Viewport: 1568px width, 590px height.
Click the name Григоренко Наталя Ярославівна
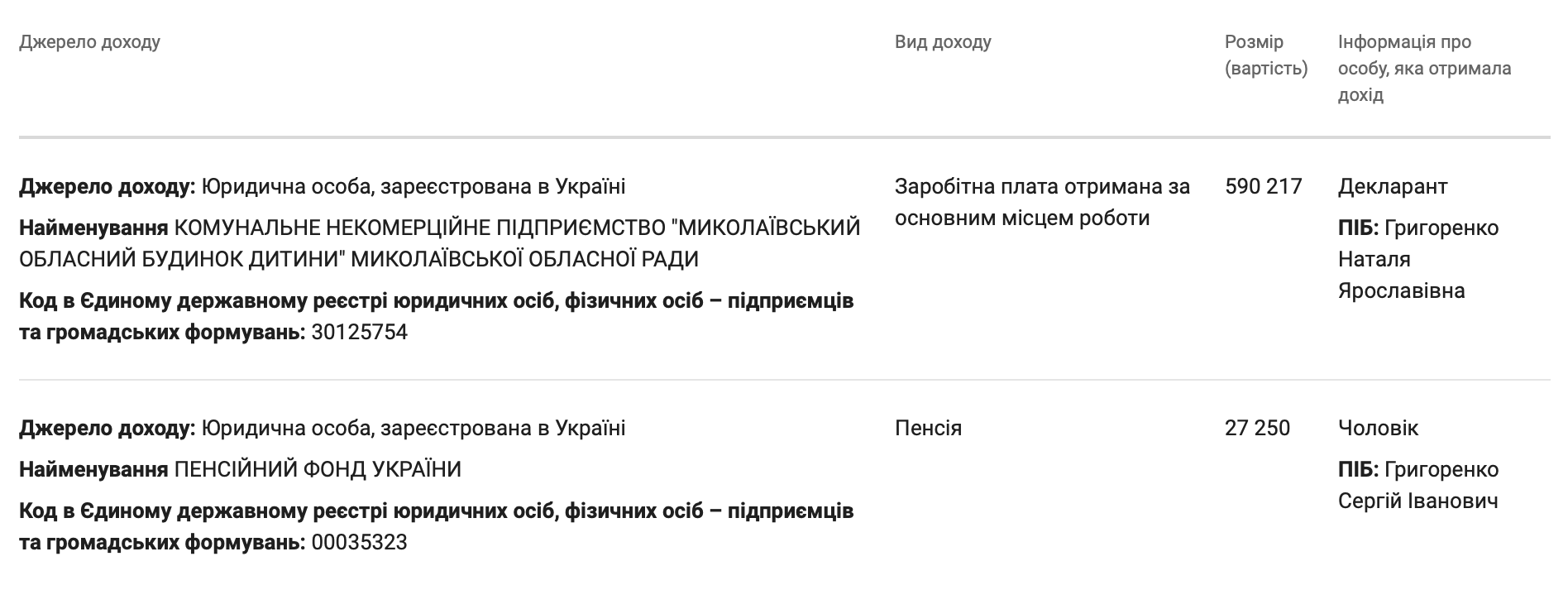(x=1418, y=259)
